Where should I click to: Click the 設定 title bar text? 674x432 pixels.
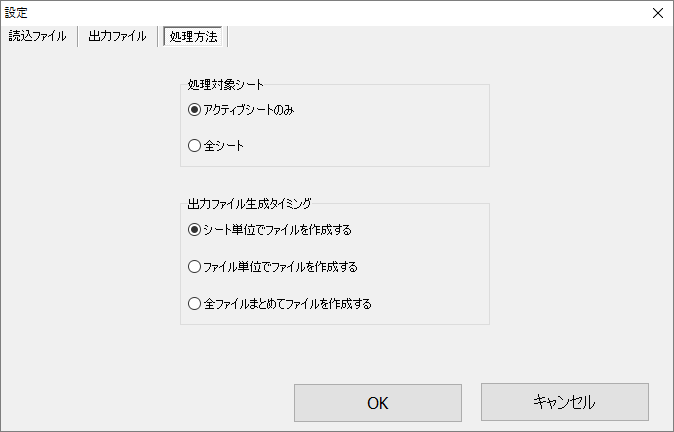[x=16, y=13]
